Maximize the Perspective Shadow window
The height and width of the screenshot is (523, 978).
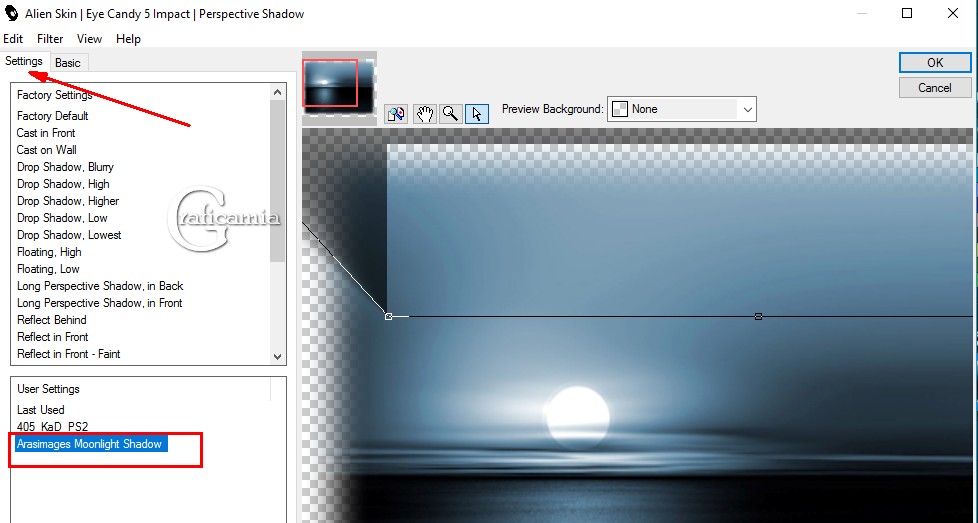(x=907, y=13)
